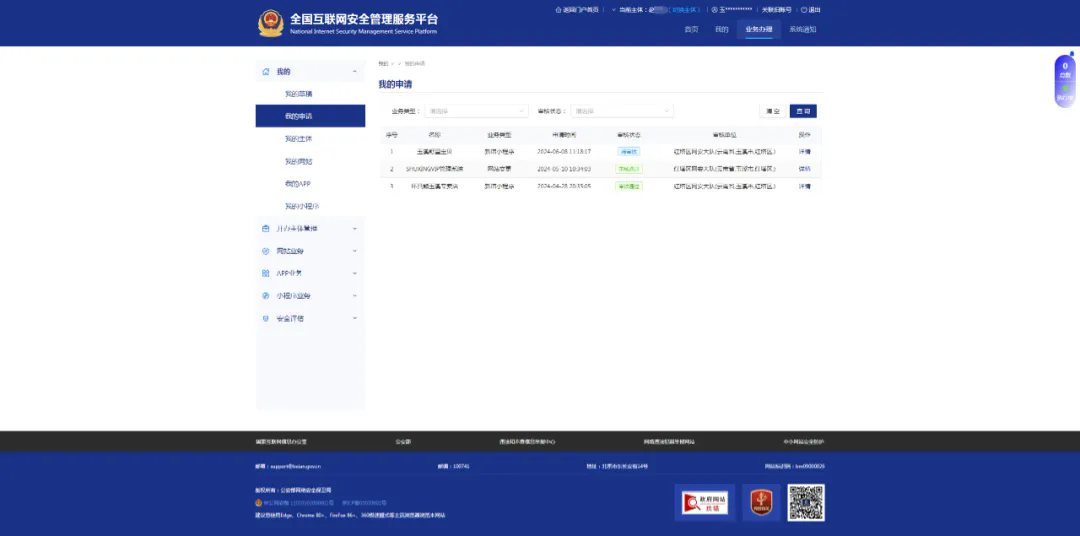This screenshot has width=1080, height=536.
Task: Collapse the 我的 sidebar section chevron
Action: 355,72
